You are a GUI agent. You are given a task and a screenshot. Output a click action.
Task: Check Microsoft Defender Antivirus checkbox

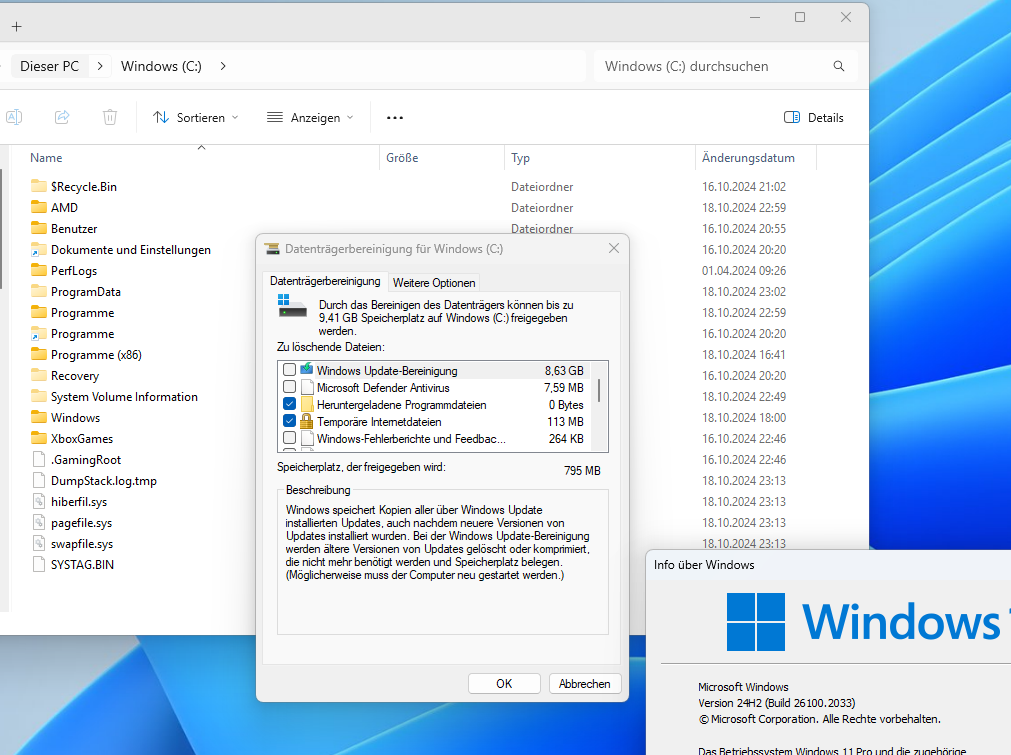pos(290,387)
